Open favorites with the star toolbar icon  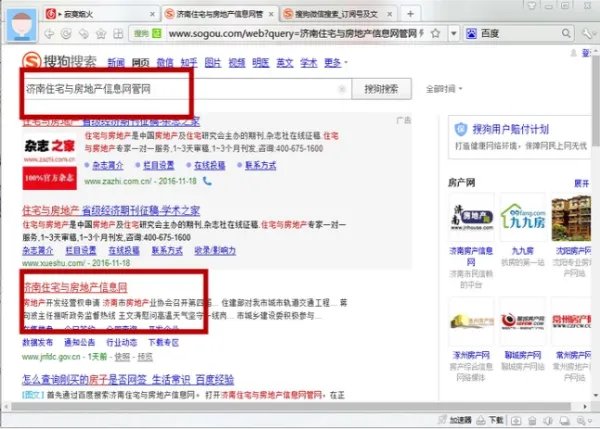(101, 34)
